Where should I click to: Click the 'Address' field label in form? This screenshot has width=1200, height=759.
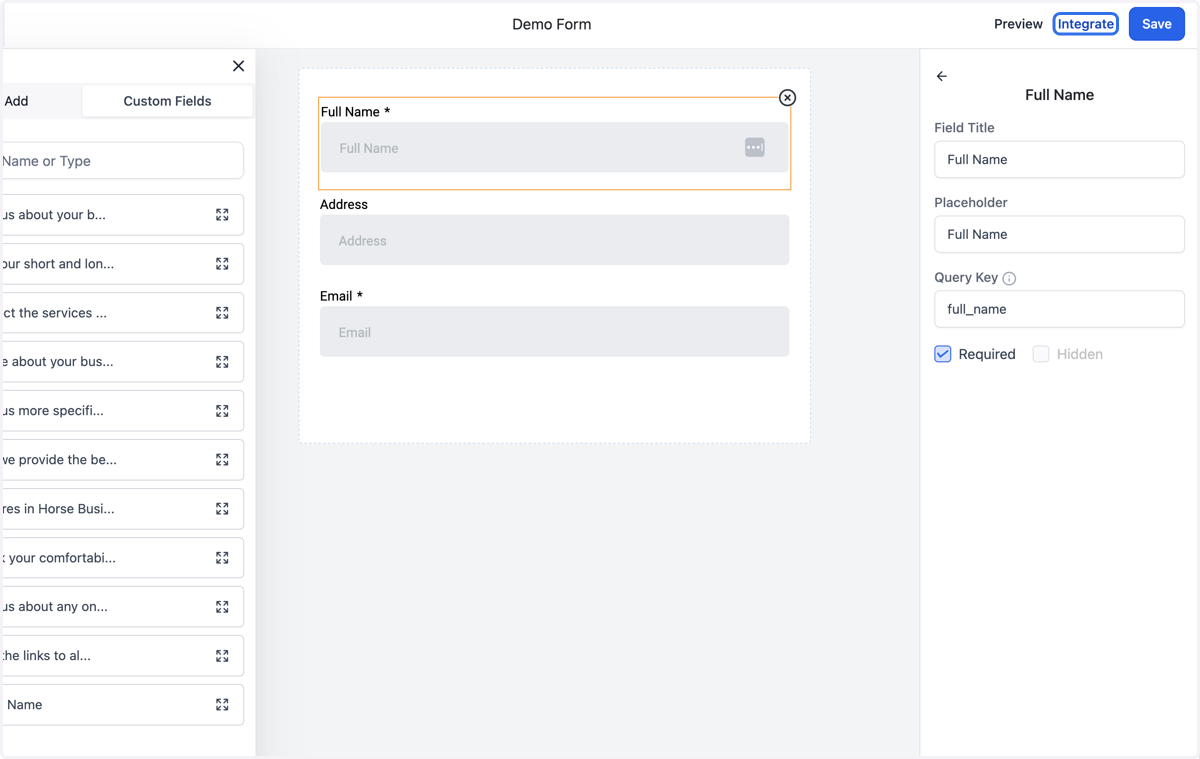(344, 204)
